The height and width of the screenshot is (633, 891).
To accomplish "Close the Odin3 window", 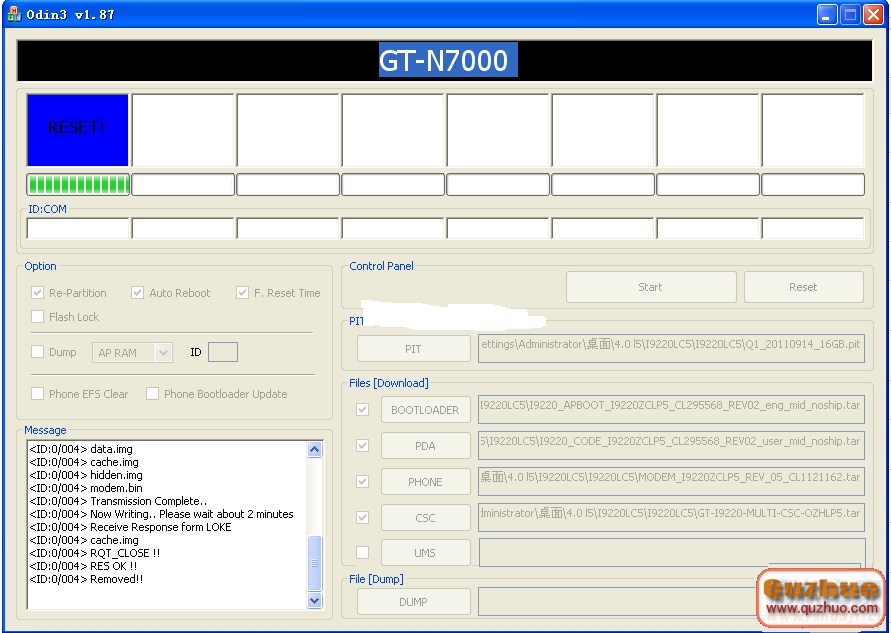I will pyautogui.click(x=873, y=14).
